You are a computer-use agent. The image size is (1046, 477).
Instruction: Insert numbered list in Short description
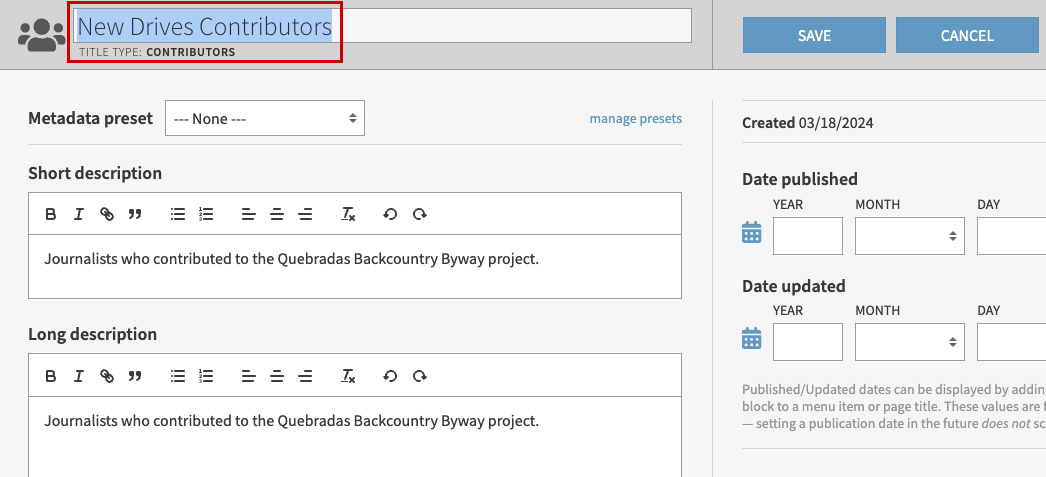pyautogui.click(x=206, y=214)
